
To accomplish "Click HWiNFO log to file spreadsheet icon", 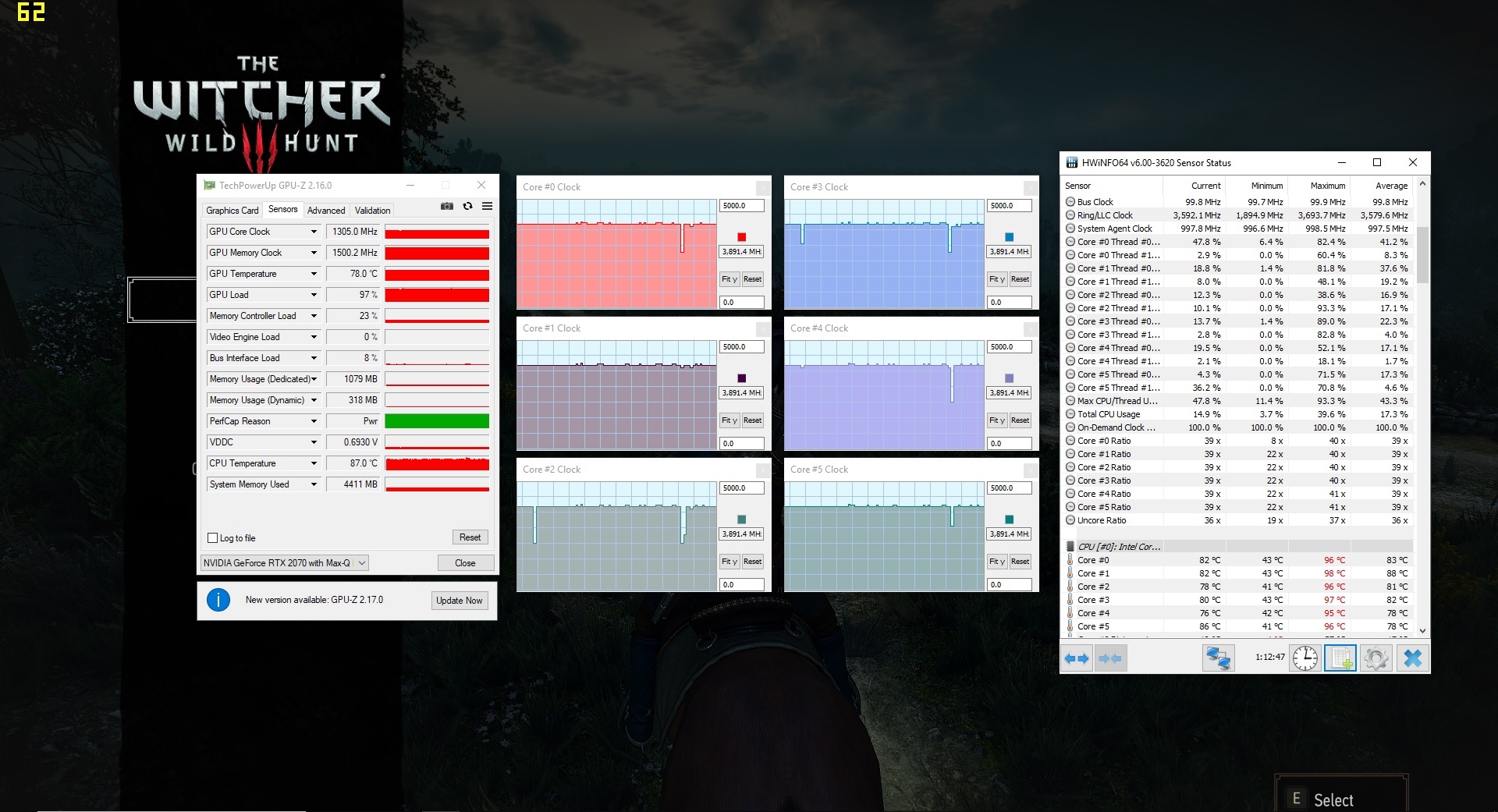I will (x=1340, y=658).
